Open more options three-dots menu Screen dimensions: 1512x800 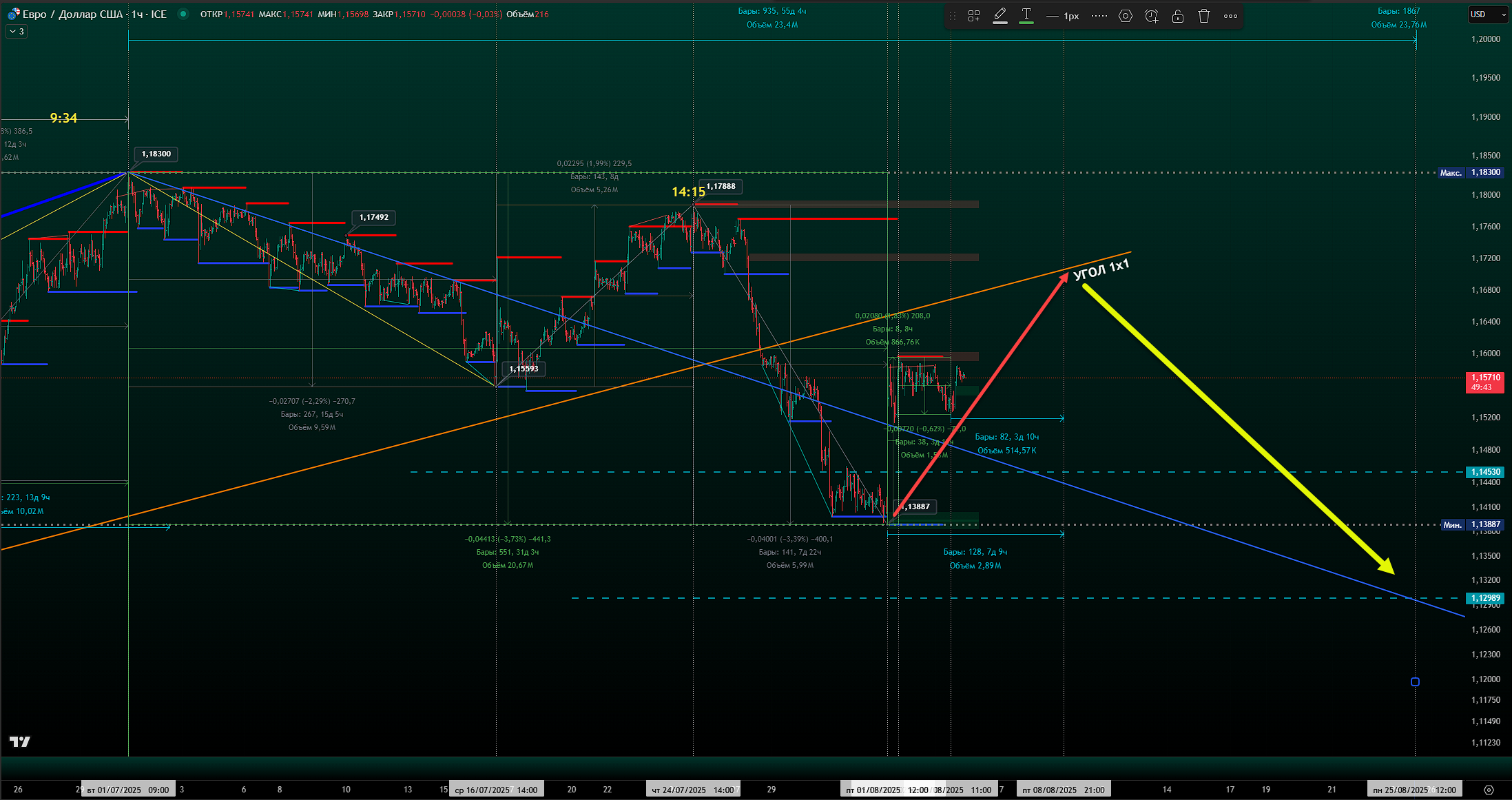point(1231,16)
